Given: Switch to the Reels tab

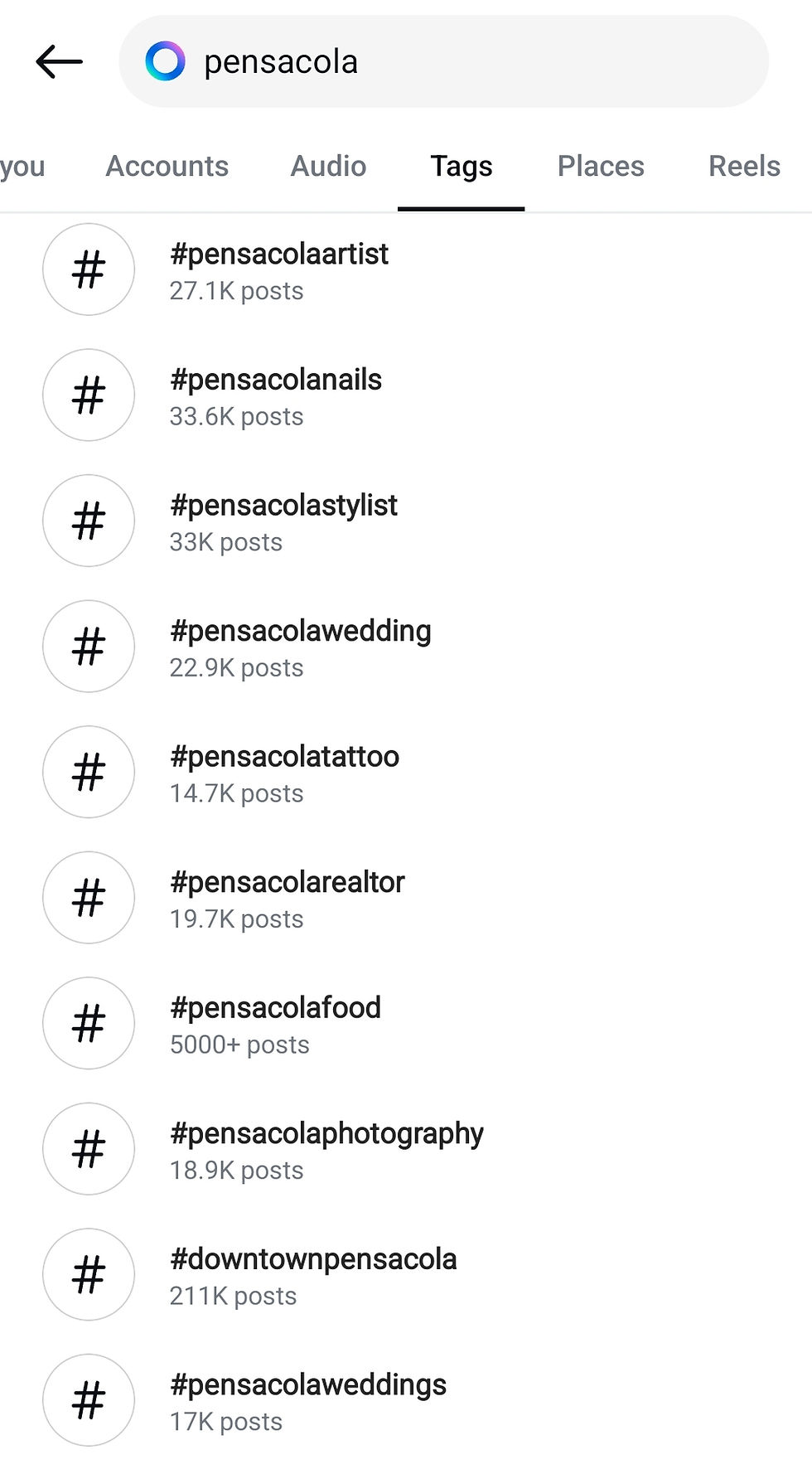Looking at the screenshot, I should pyautogui.click(x=743, y=166).
